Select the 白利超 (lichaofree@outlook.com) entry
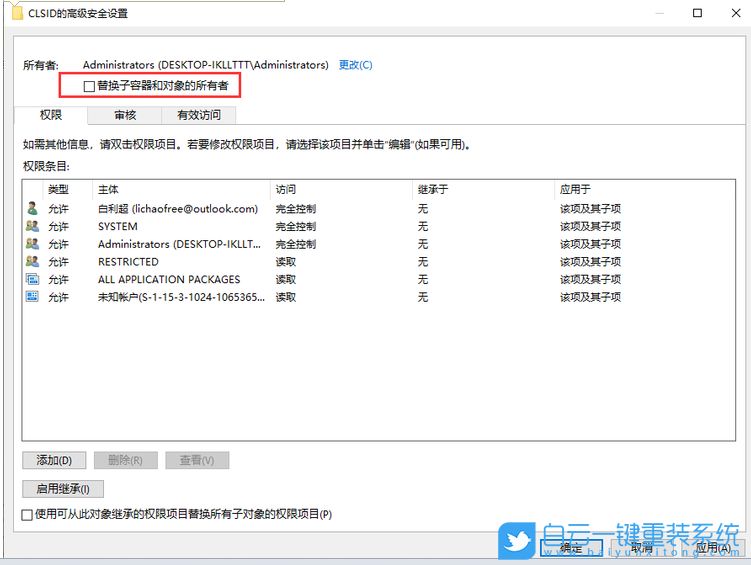The height and width of the screenshot is (565, 751). coord(378,209)
